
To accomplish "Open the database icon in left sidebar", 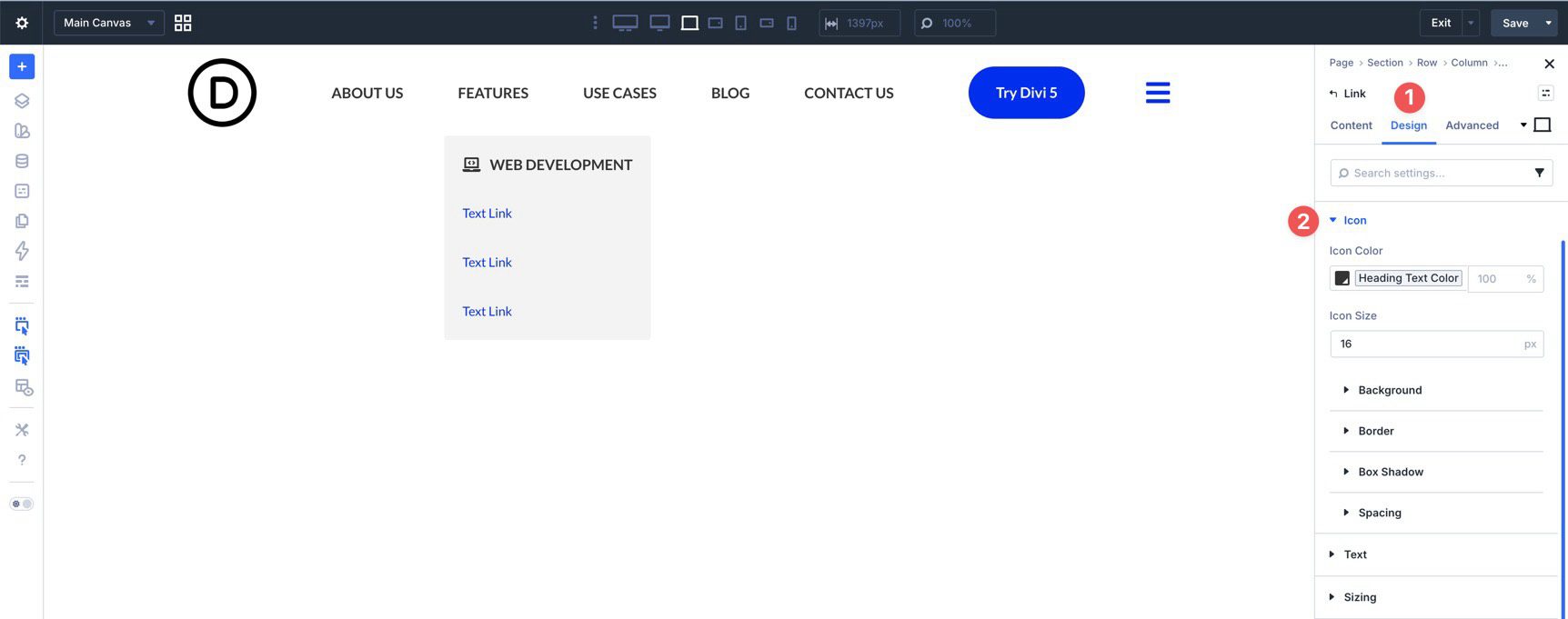I will (22, 161).
